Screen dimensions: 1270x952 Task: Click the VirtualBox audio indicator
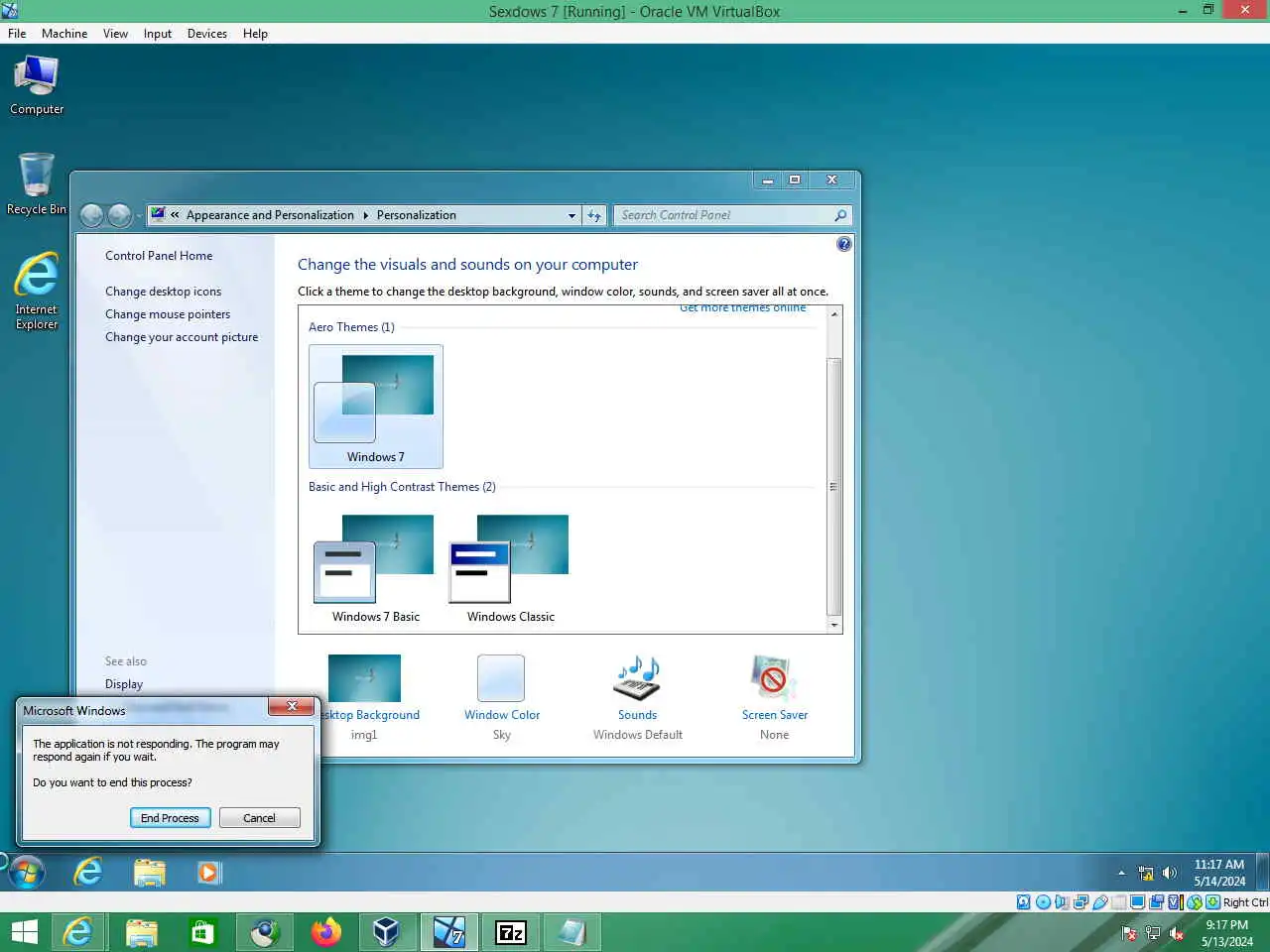tap(1062, 902)
